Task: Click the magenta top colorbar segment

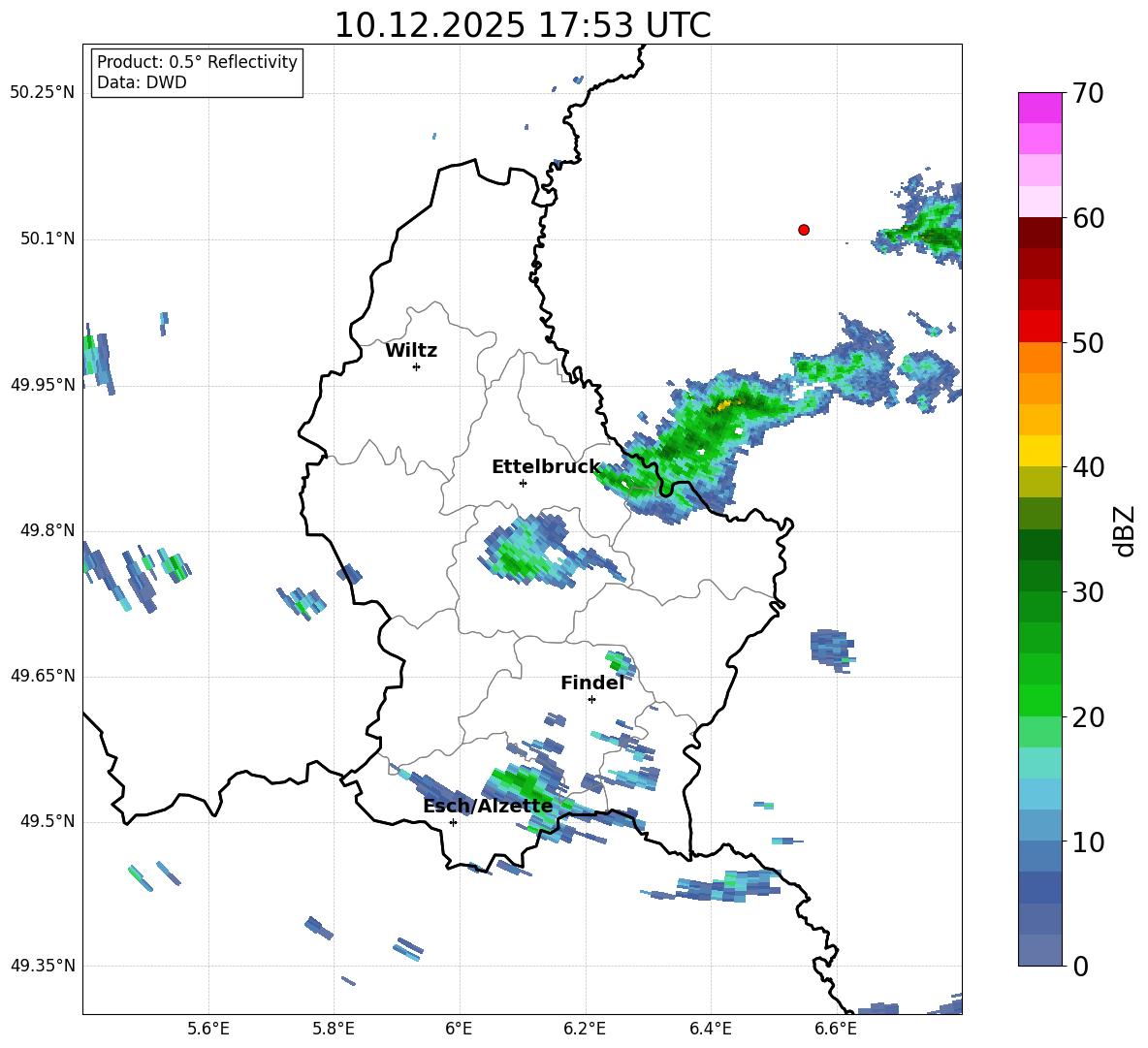Action: [x=1039, y=108]
